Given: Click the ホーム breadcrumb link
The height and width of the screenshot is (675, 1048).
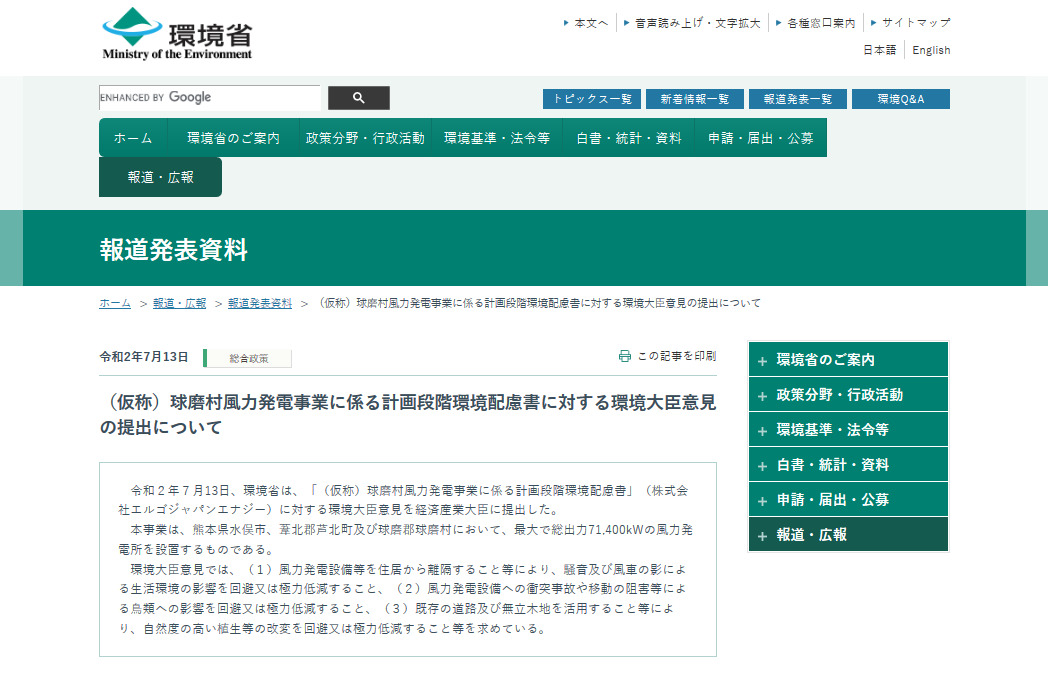Looking at the screenshot, I should pyautogui.click(x=114, y=302).
